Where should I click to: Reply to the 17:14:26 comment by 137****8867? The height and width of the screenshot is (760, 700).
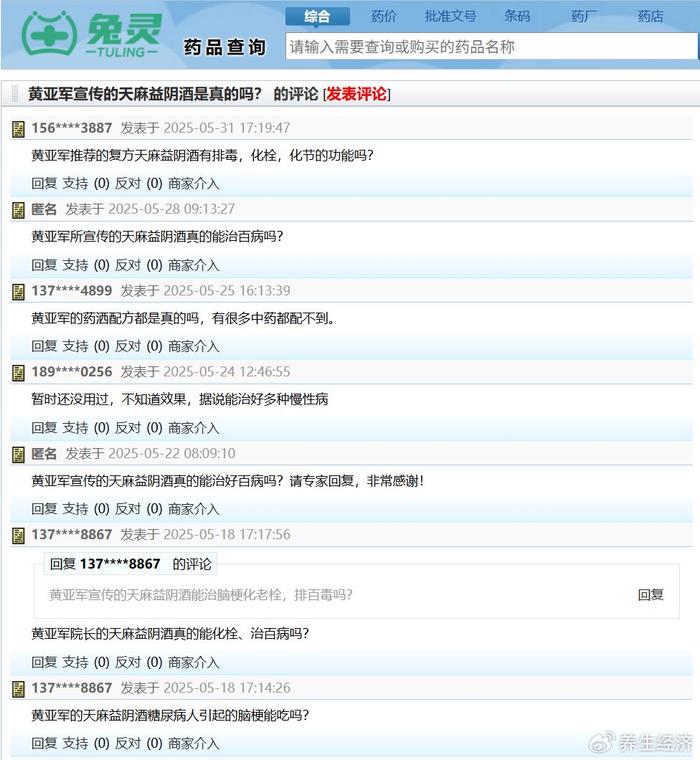pyautogui.click(x=44, y=743)
